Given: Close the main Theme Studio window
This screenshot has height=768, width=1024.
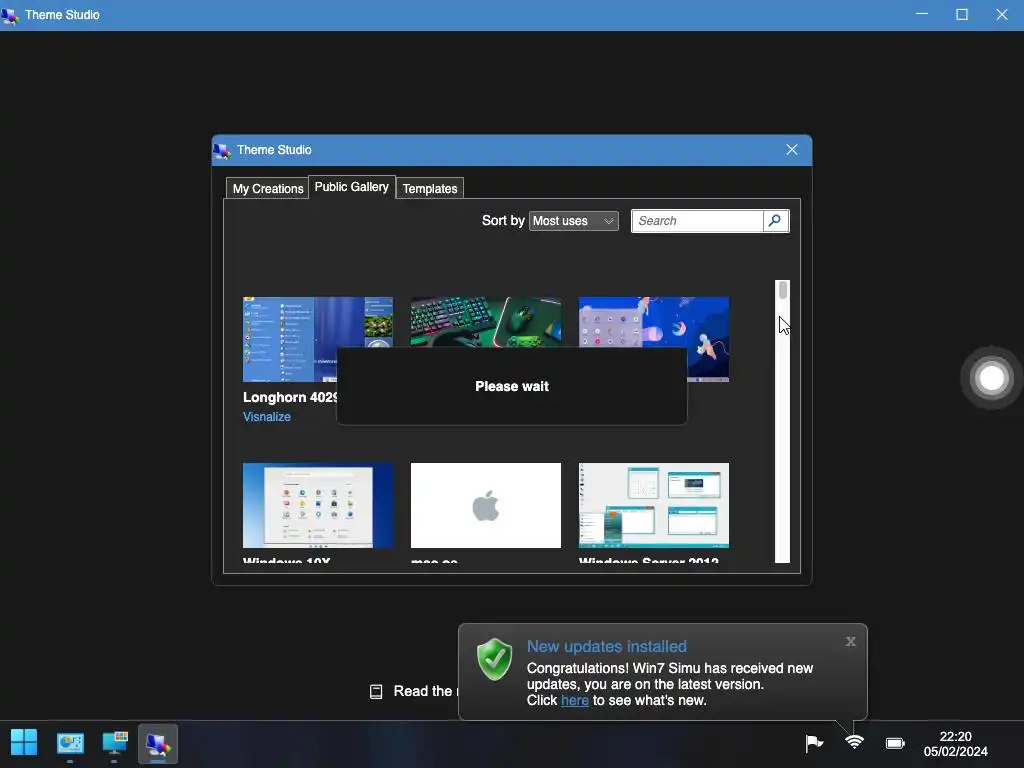Looking at the screenshot, I should [x=1002, y=14].
